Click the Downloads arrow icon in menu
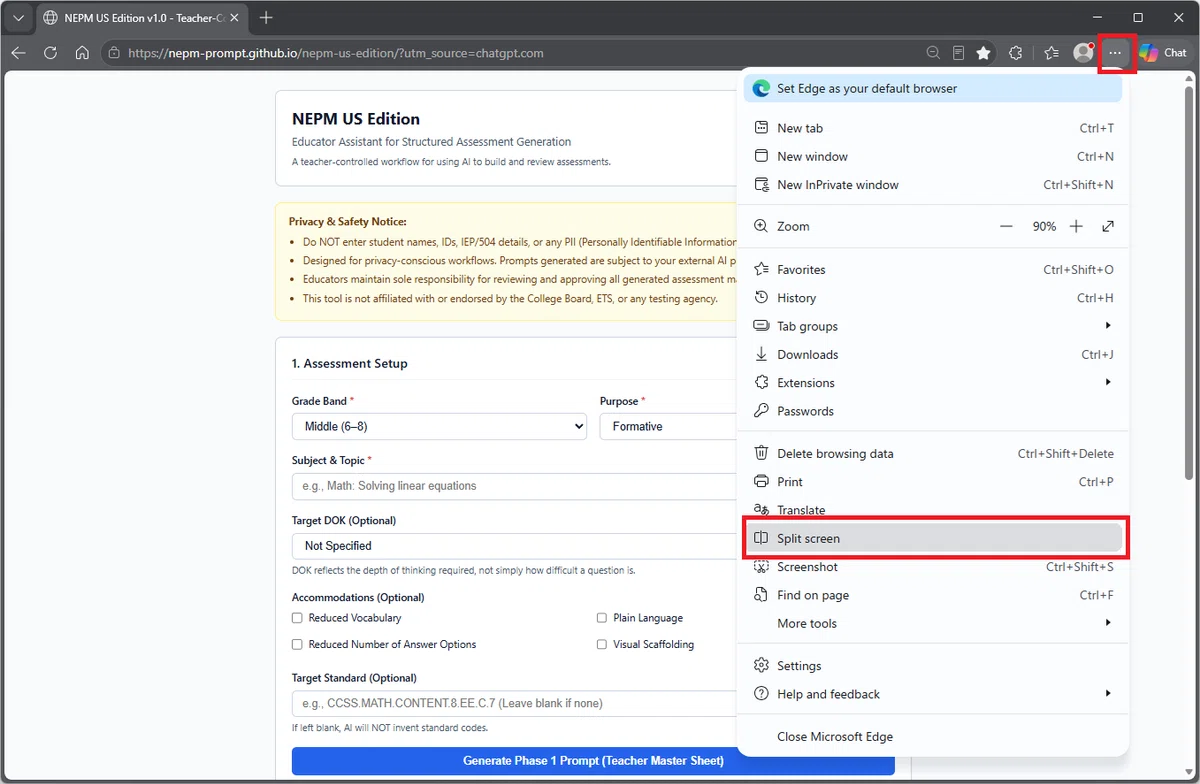 [761, 354]
